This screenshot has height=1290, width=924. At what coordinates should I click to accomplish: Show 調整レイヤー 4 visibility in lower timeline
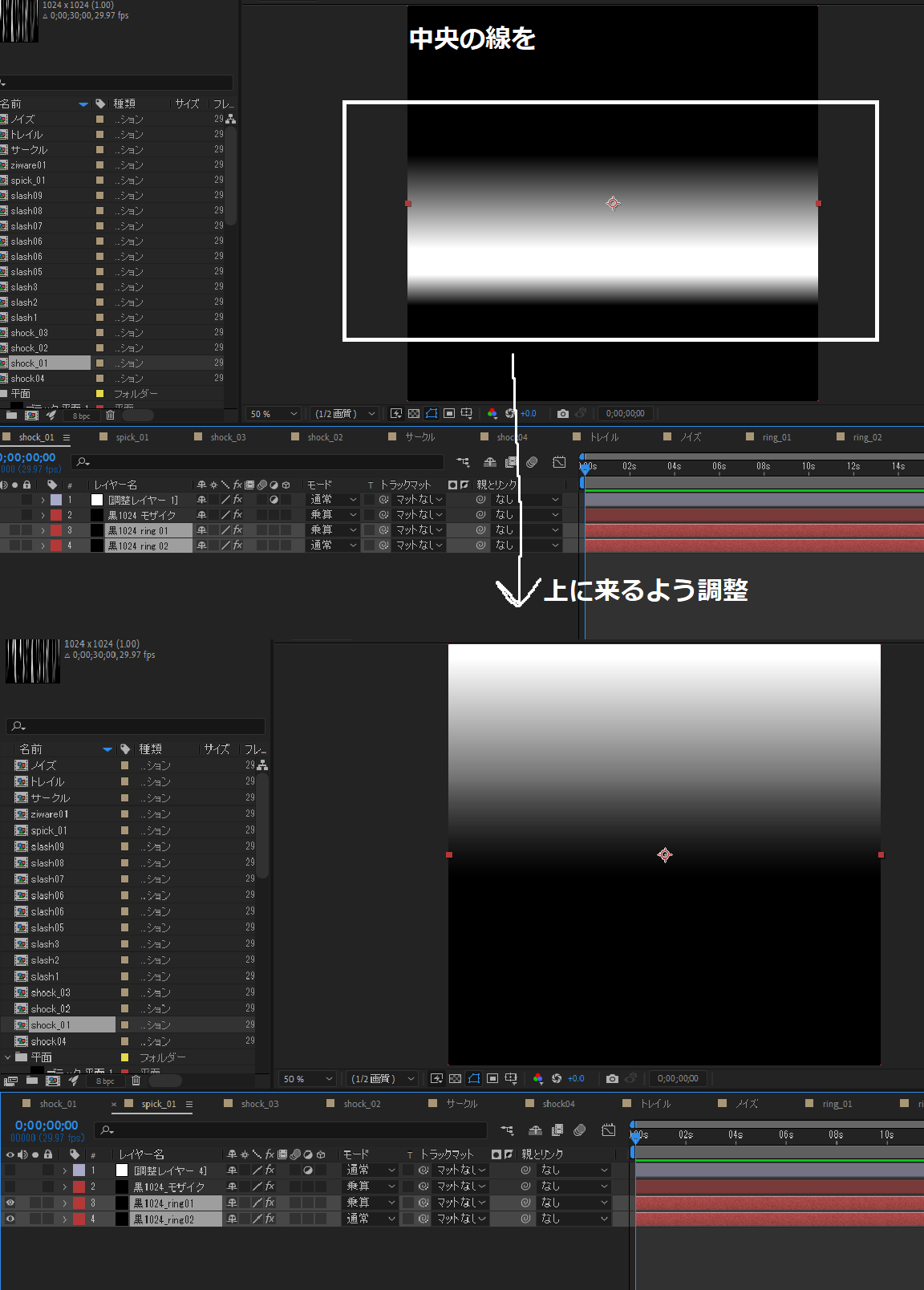tap(10, 1170)
